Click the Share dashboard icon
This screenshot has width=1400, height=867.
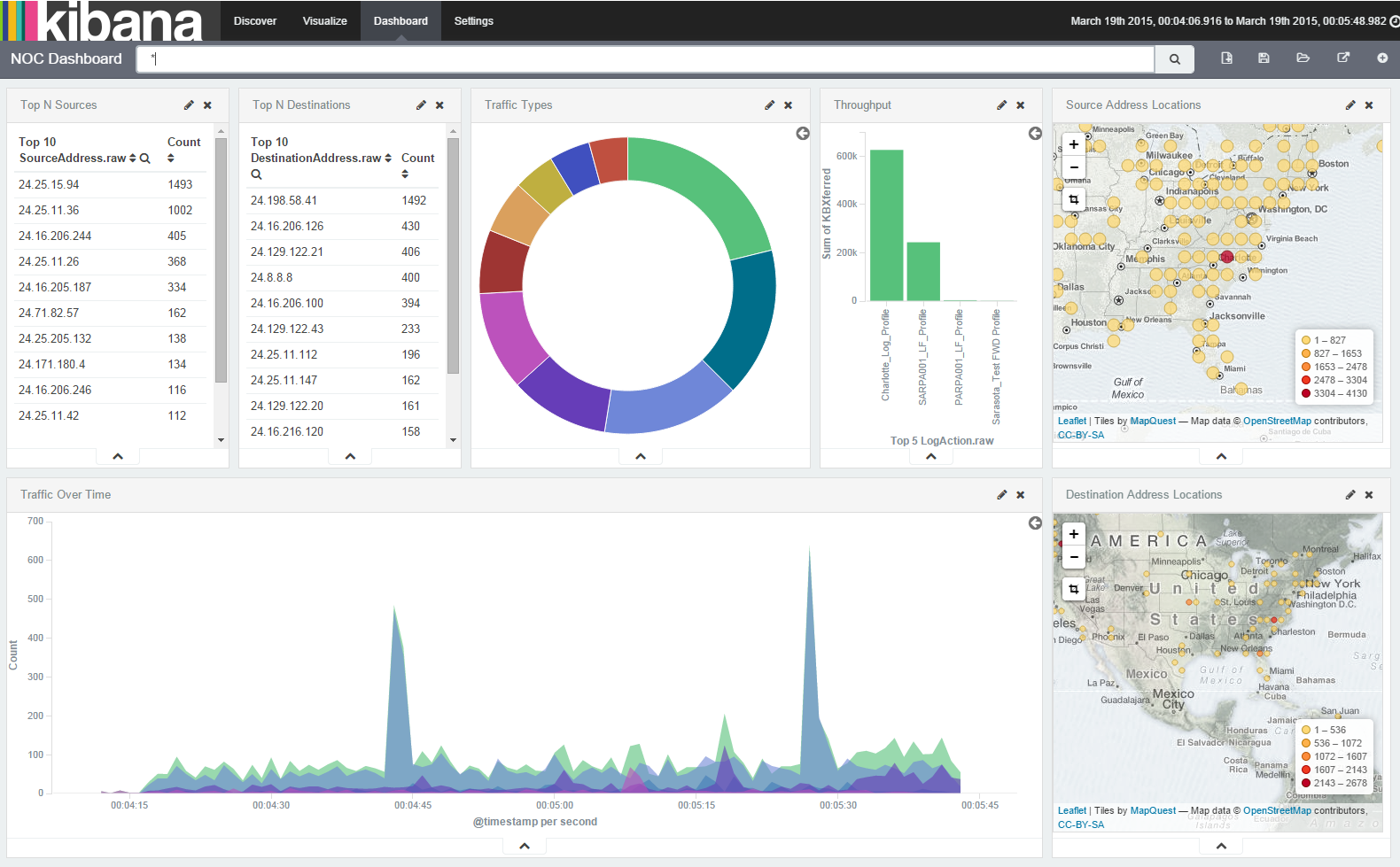[1343, 58]
